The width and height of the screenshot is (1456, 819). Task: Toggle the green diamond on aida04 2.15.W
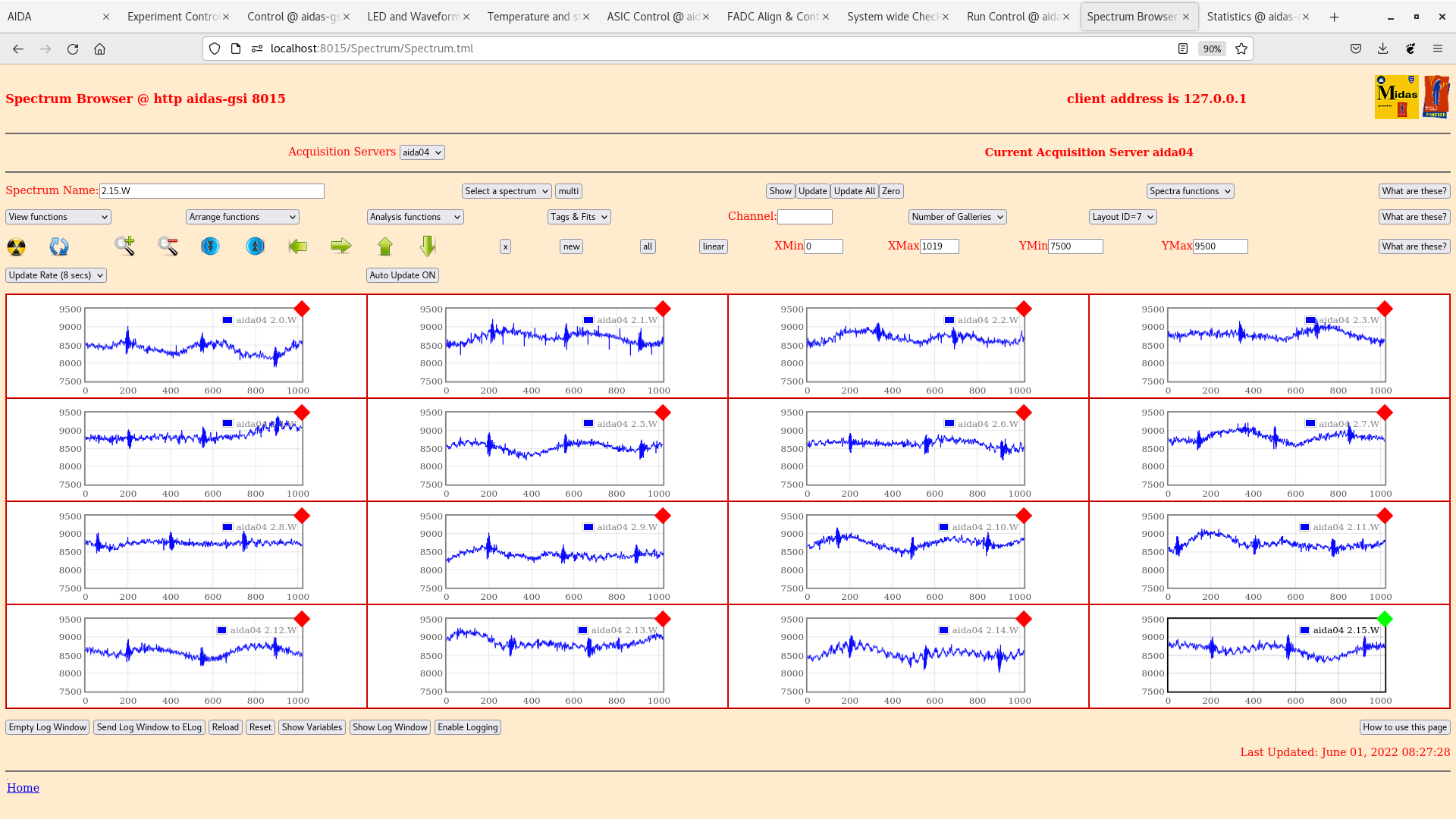[x=1385, y=619]
